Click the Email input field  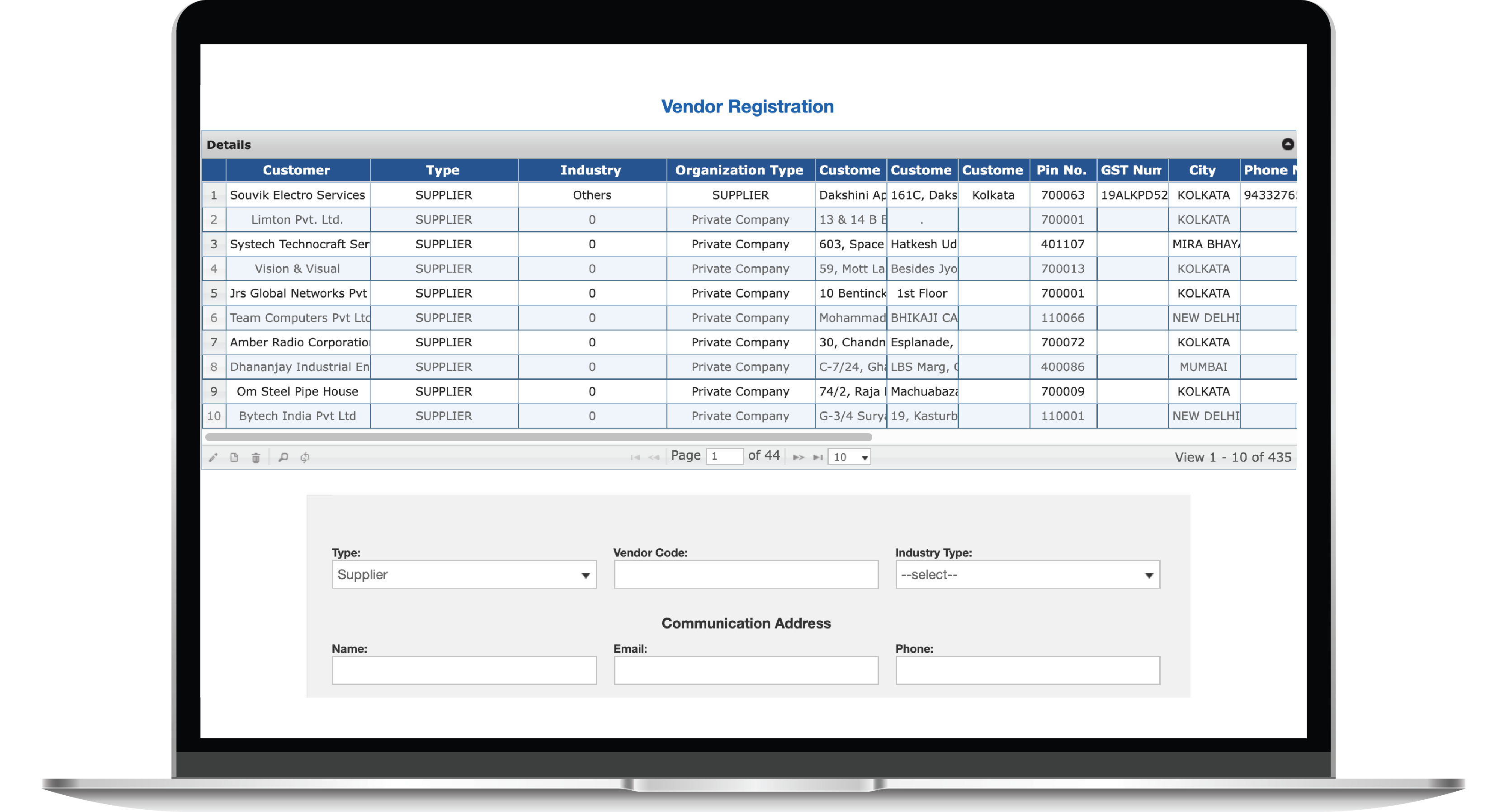[745, 670]
